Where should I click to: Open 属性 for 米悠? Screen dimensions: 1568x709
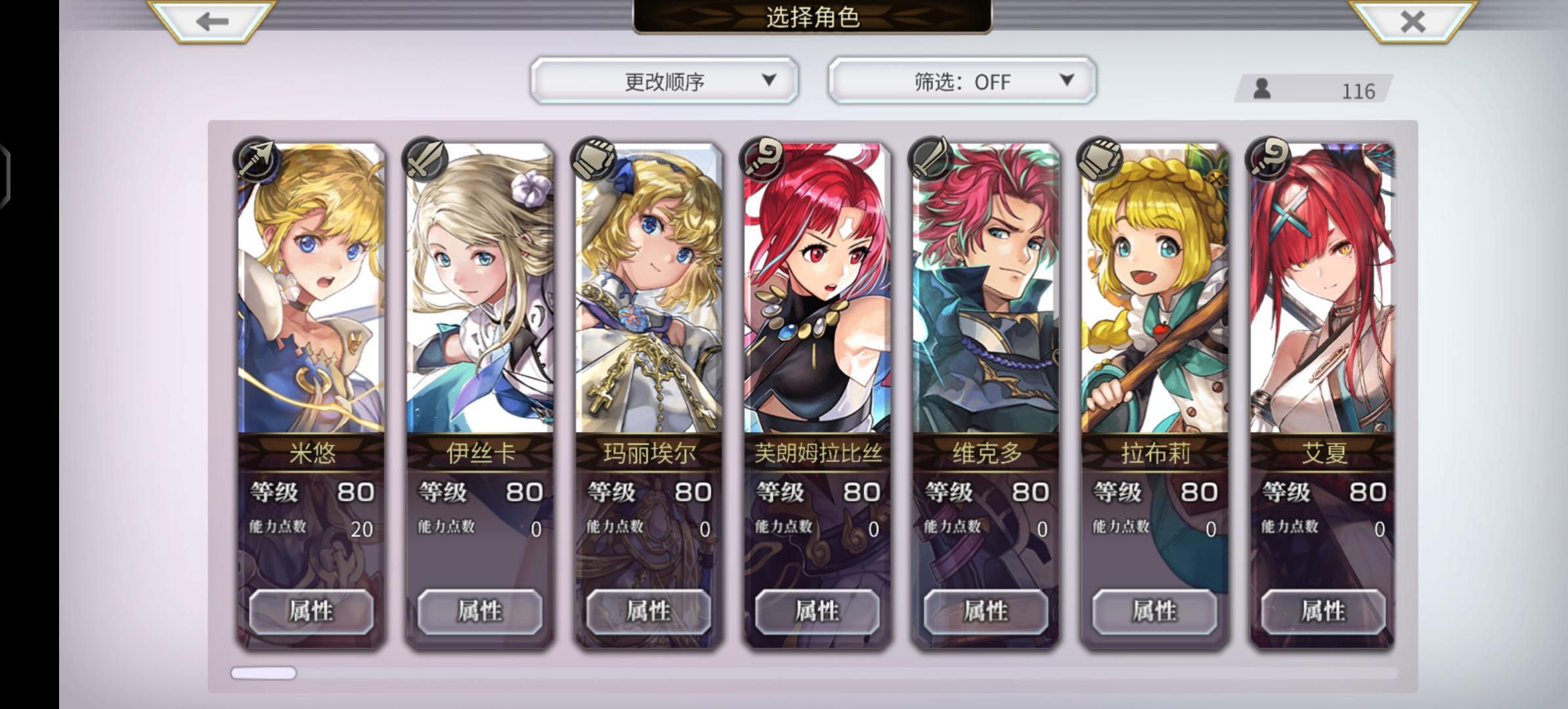(311, 611)
